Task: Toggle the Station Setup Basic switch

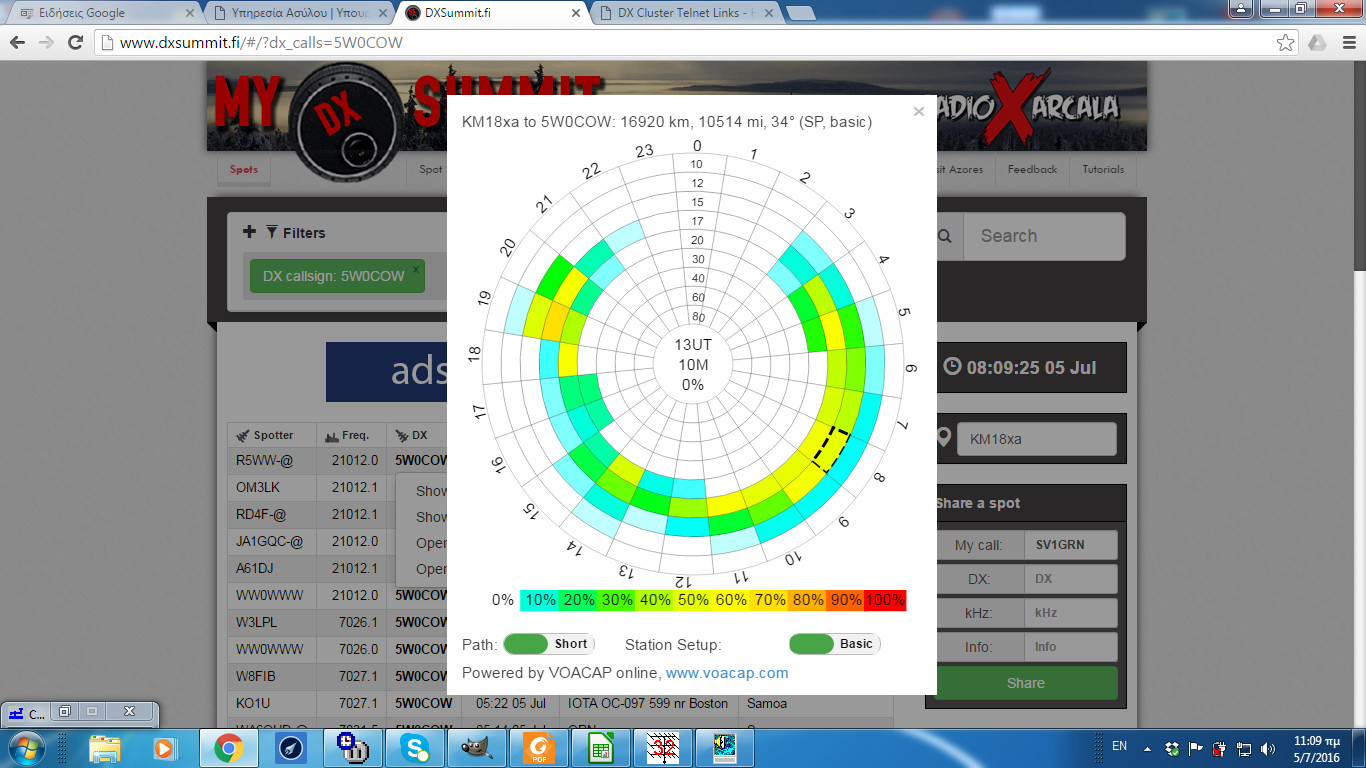Action: pos(835,644)
